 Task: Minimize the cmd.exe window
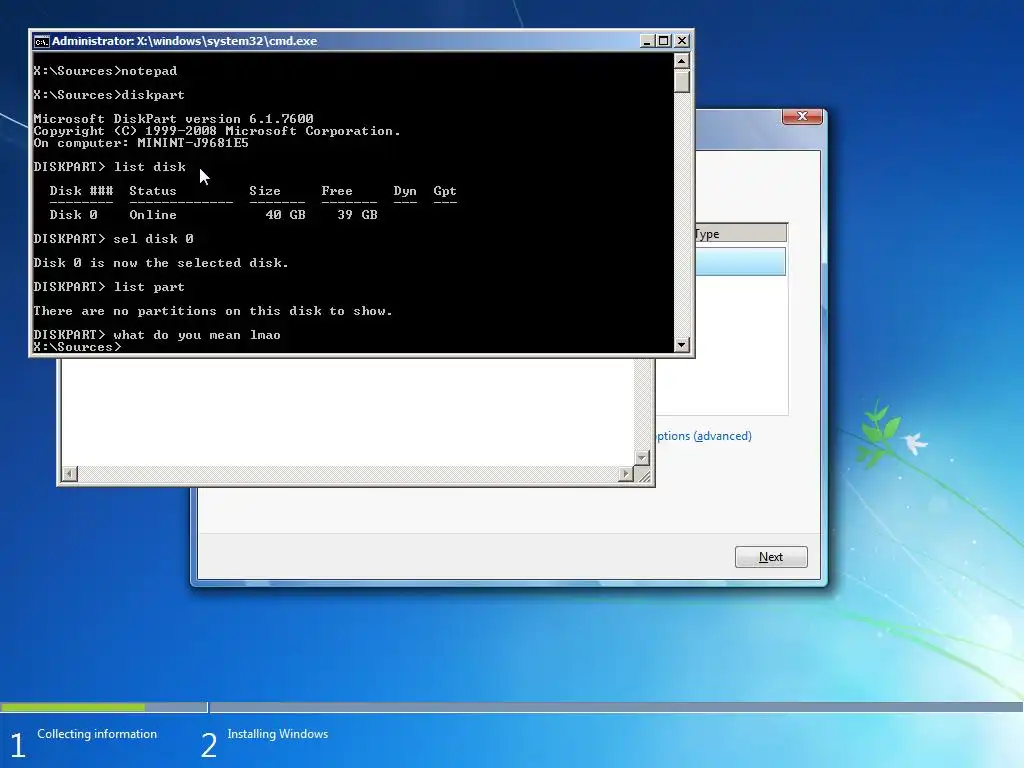(x=647, y=41)
